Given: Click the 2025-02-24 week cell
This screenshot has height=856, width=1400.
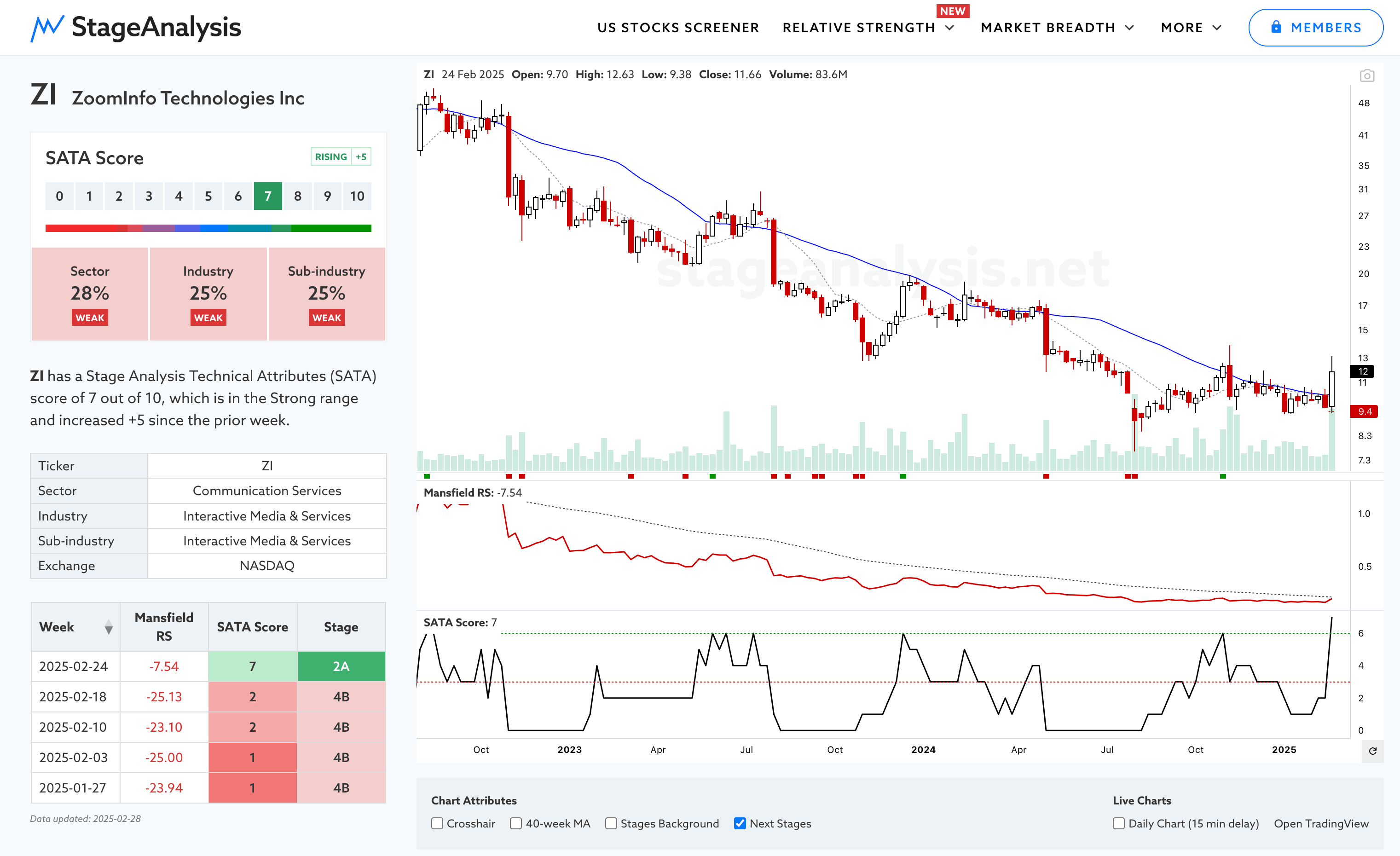Looking at the screenshot, I should (75, 666).
